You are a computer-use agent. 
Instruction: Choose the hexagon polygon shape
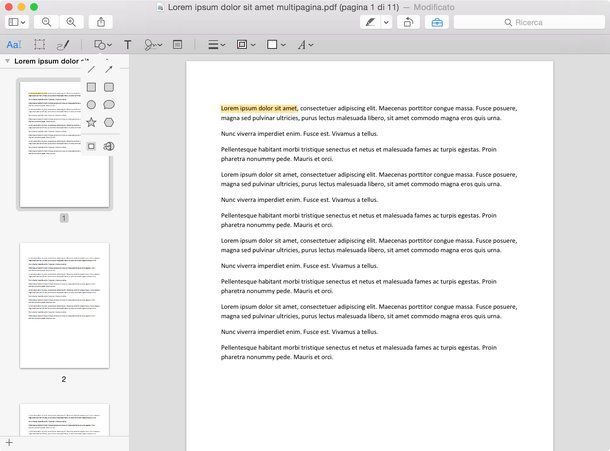point(109,122)
